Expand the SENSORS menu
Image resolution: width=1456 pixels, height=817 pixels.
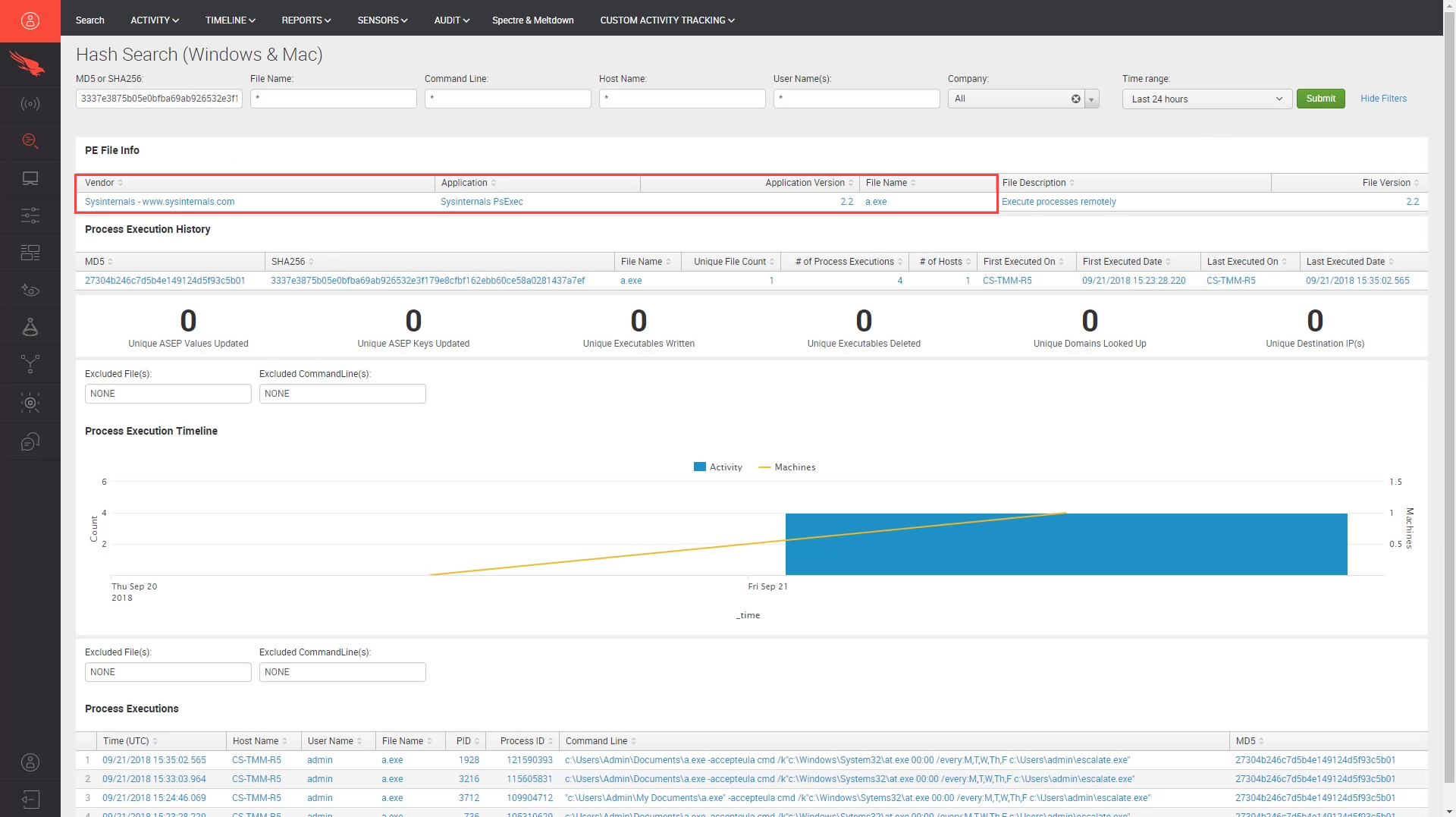382,20
